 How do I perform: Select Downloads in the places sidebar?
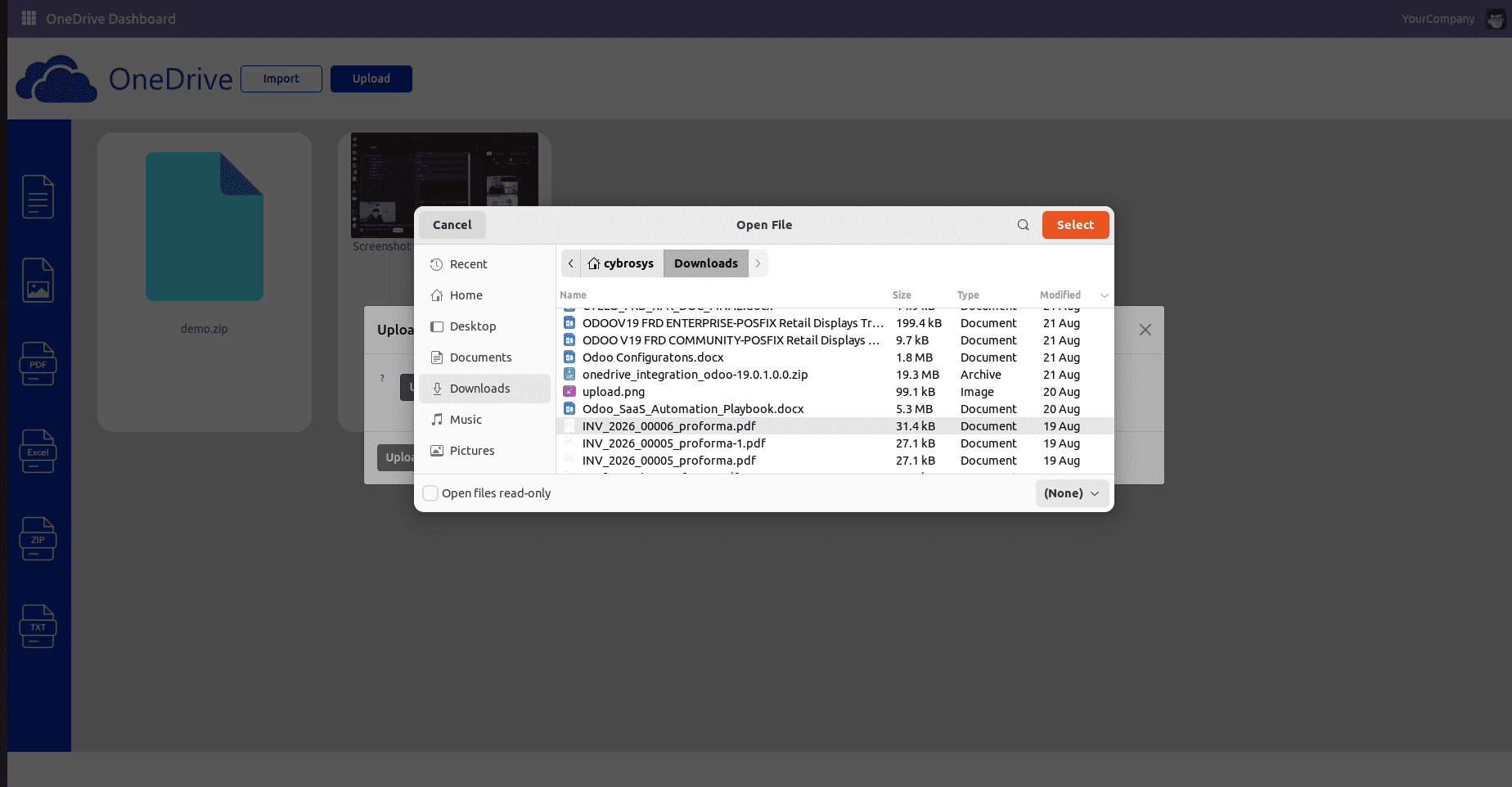pos(484,389)
